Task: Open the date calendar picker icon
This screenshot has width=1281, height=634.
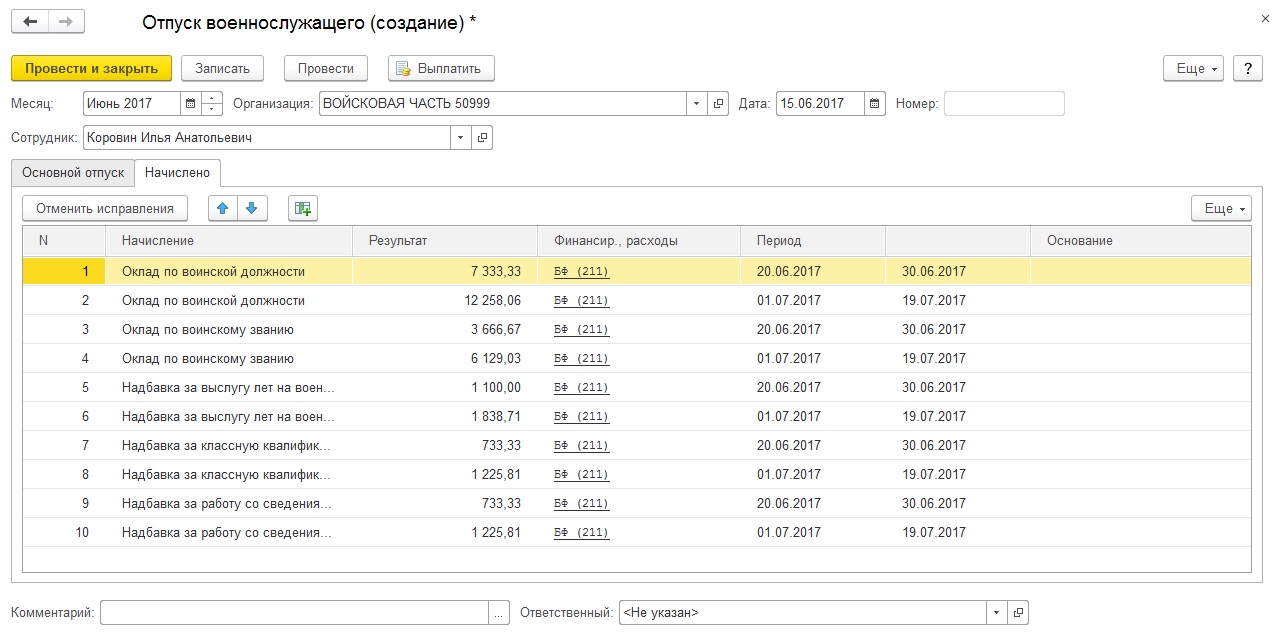Action: coord(875,104)
